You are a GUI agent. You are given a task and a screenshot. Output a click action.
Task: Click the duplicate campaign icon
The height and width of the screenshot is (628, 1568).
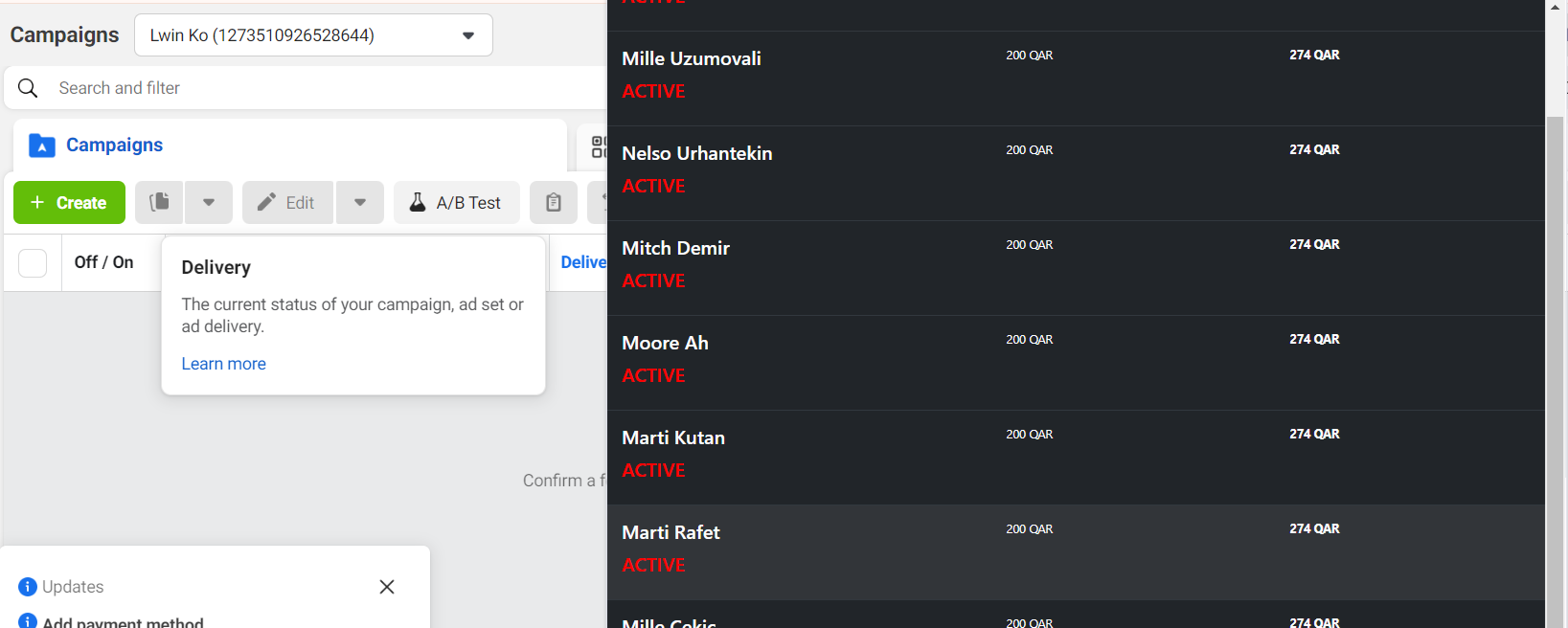159,202
